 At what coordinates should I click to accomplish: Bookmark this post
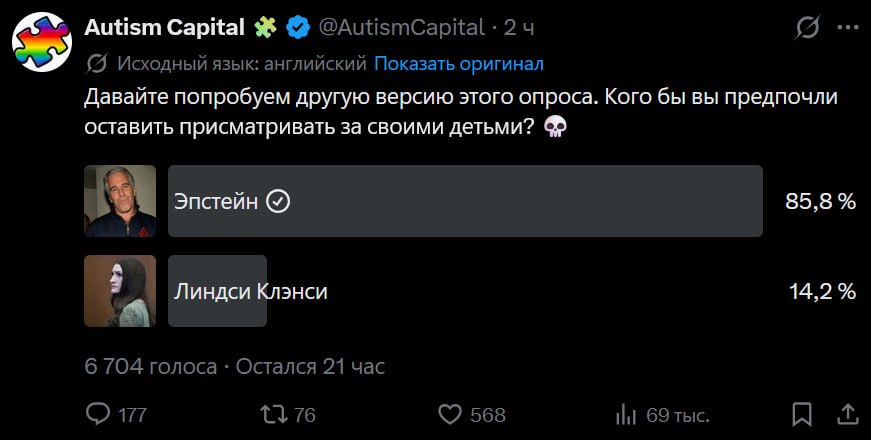(802, 414)
